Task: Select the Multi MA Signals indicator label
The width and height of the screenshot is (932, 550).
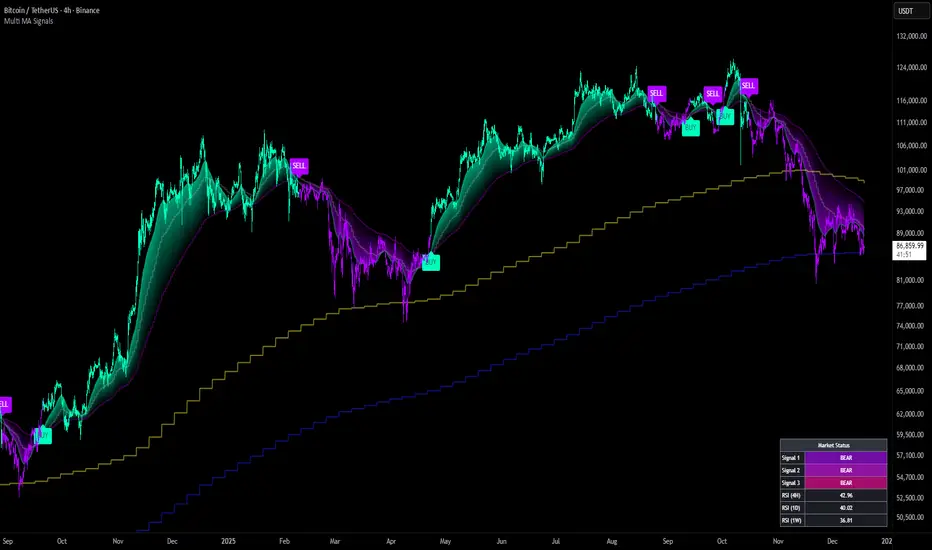Action: [x=29, y=21]
